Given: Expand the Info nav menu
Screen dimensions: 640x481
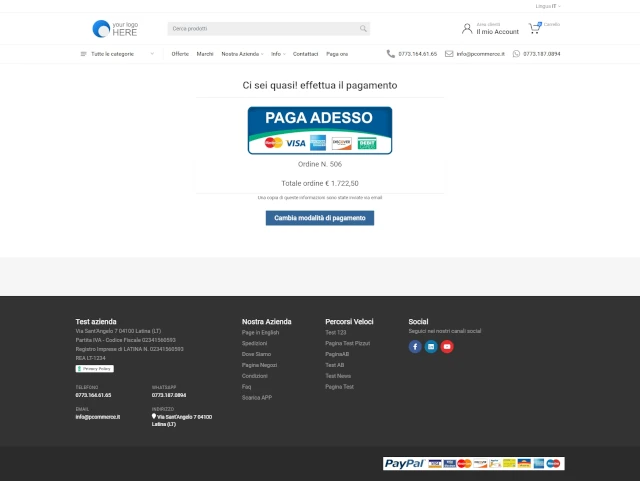Looking at the screenshot, I should pos(278,54).
